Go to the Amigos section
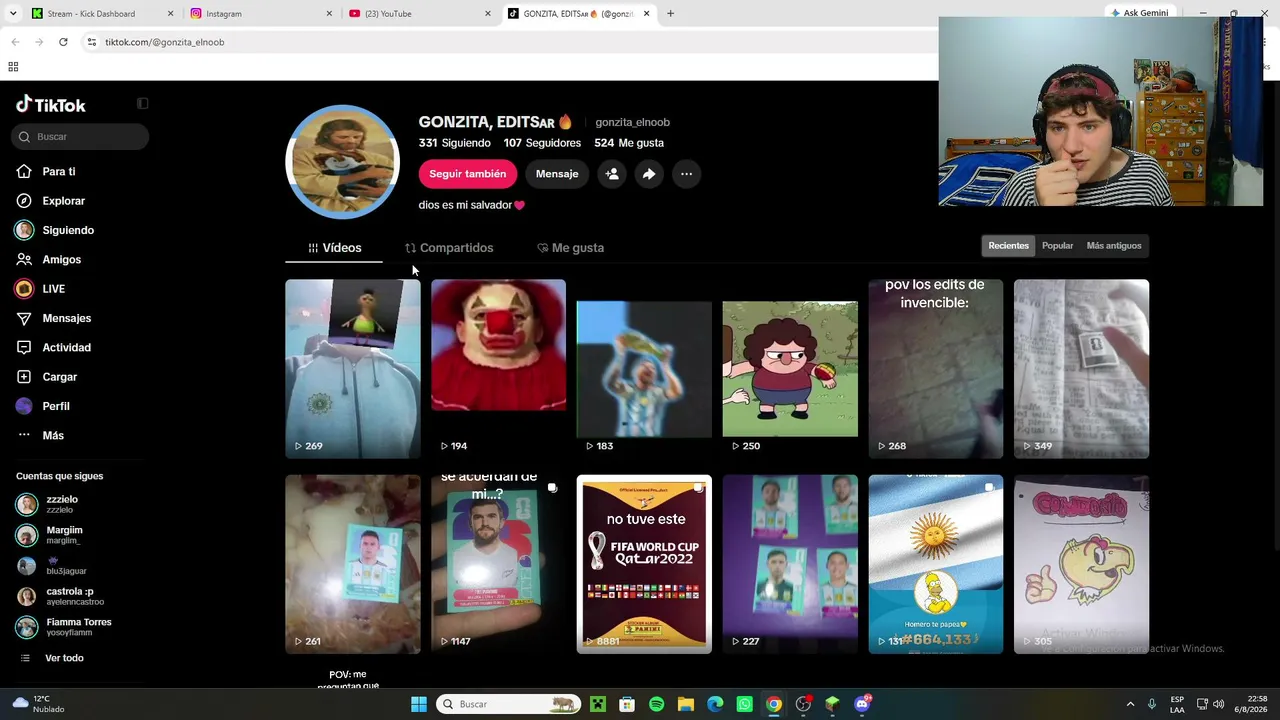 [x=49, y=260]
